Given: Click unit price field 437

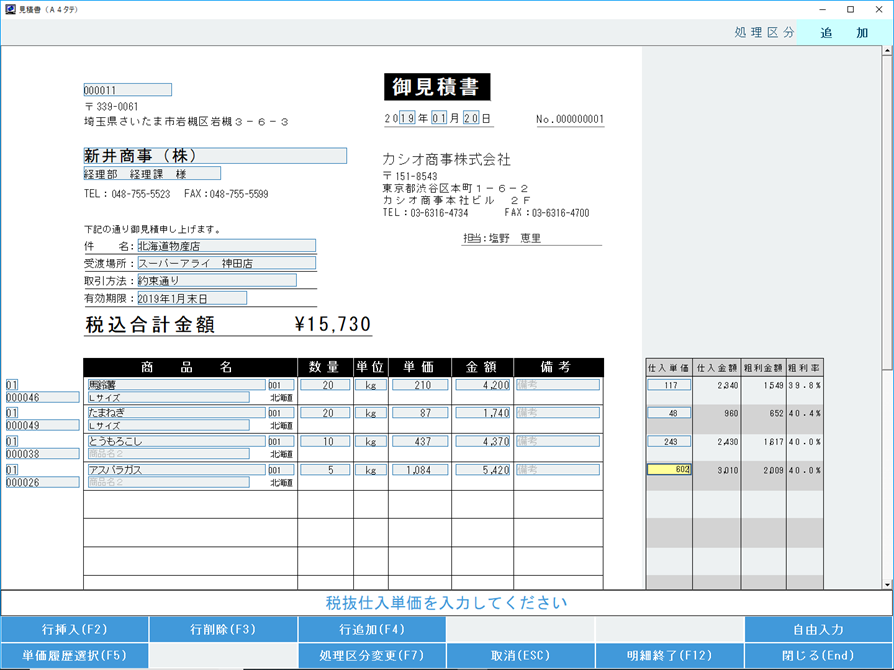Looking at the screenshot, I should coord(420,441).
